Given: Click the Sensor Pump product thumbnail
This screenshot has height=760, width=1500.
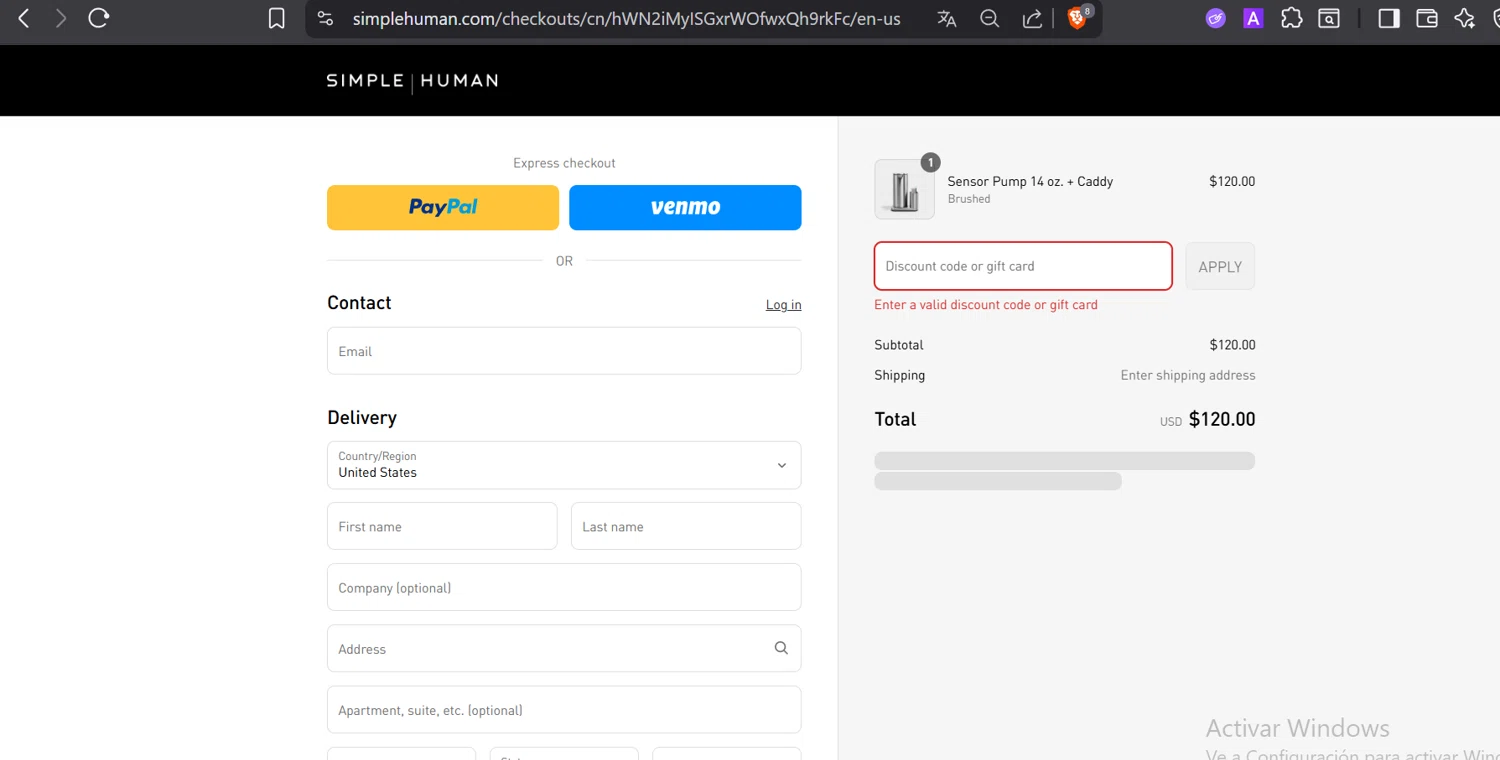Looking at the screenshot, I should [904, 189].
